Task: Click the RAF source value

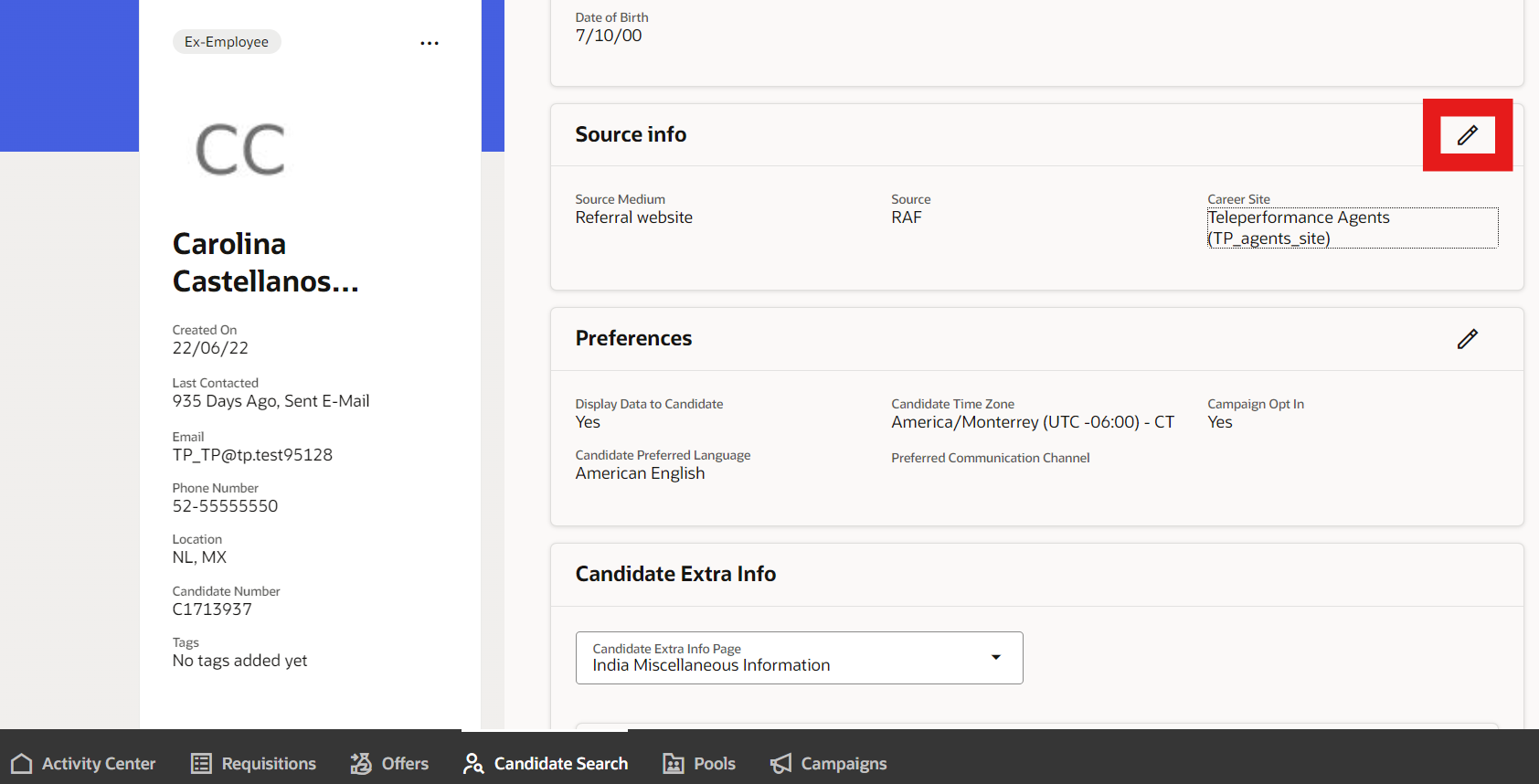Action: click(907, 217)
